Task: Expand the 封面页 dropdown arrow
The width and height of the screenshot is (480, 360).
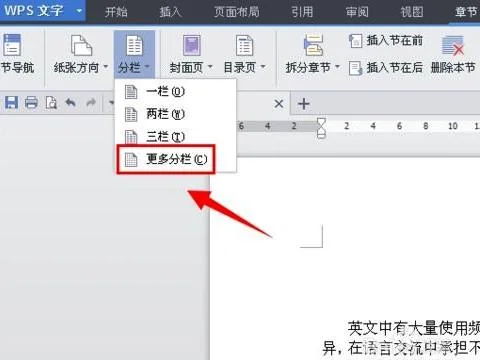Action: point(210,67)
